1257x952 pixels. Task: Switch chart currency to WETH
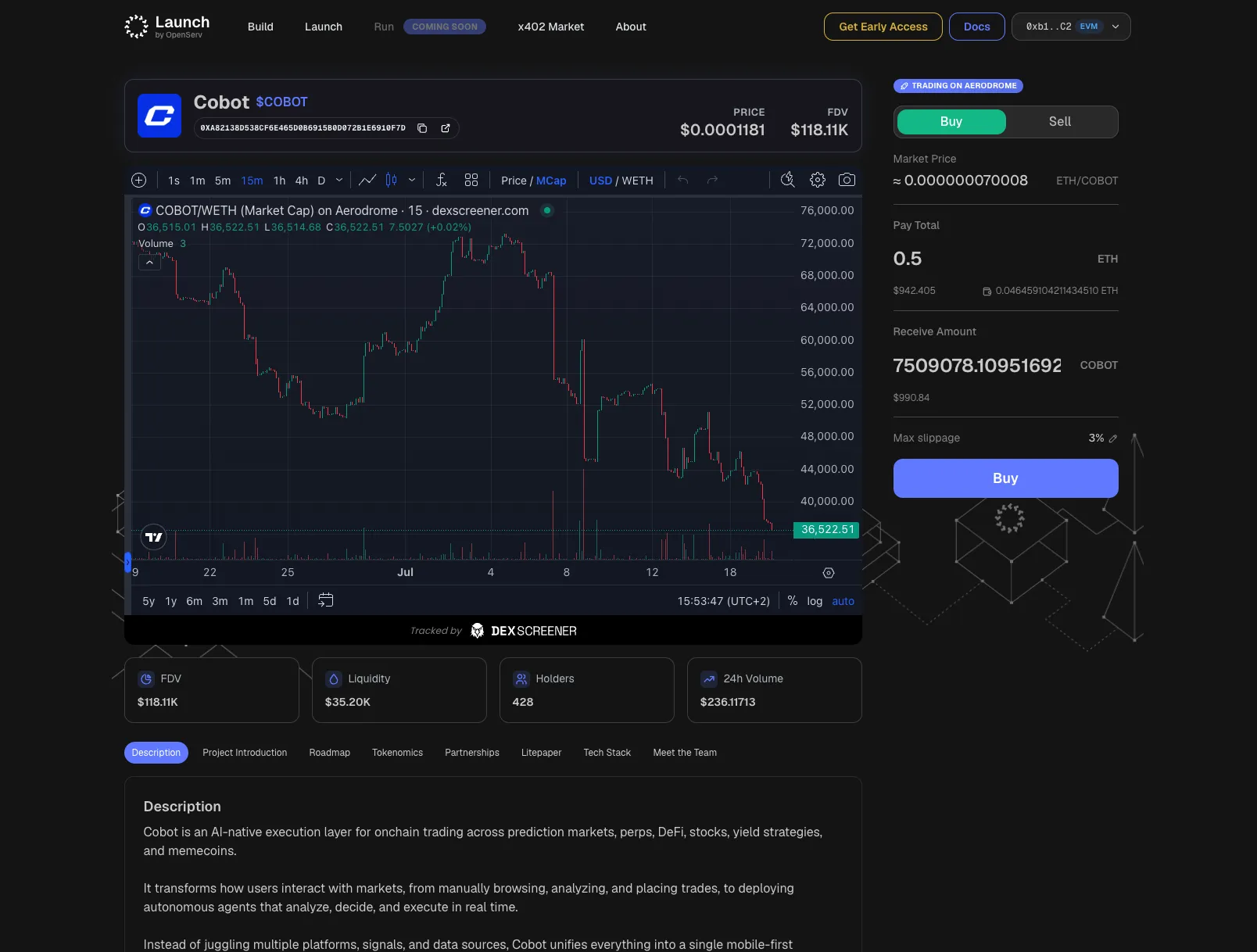pyautogui.click(x=638, y=181)
